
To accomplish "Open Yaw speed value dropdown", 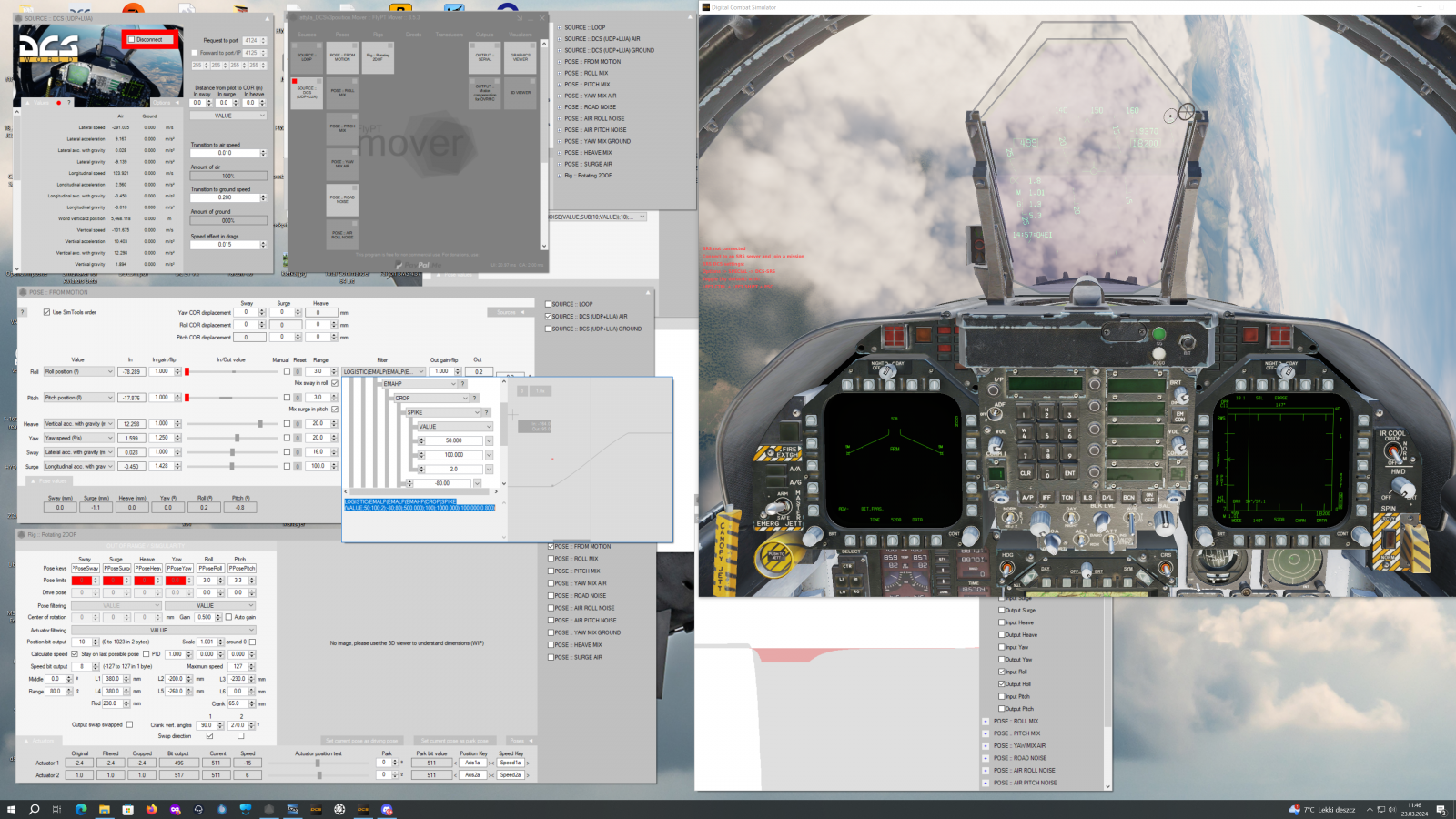I will (x=79, y=438).
